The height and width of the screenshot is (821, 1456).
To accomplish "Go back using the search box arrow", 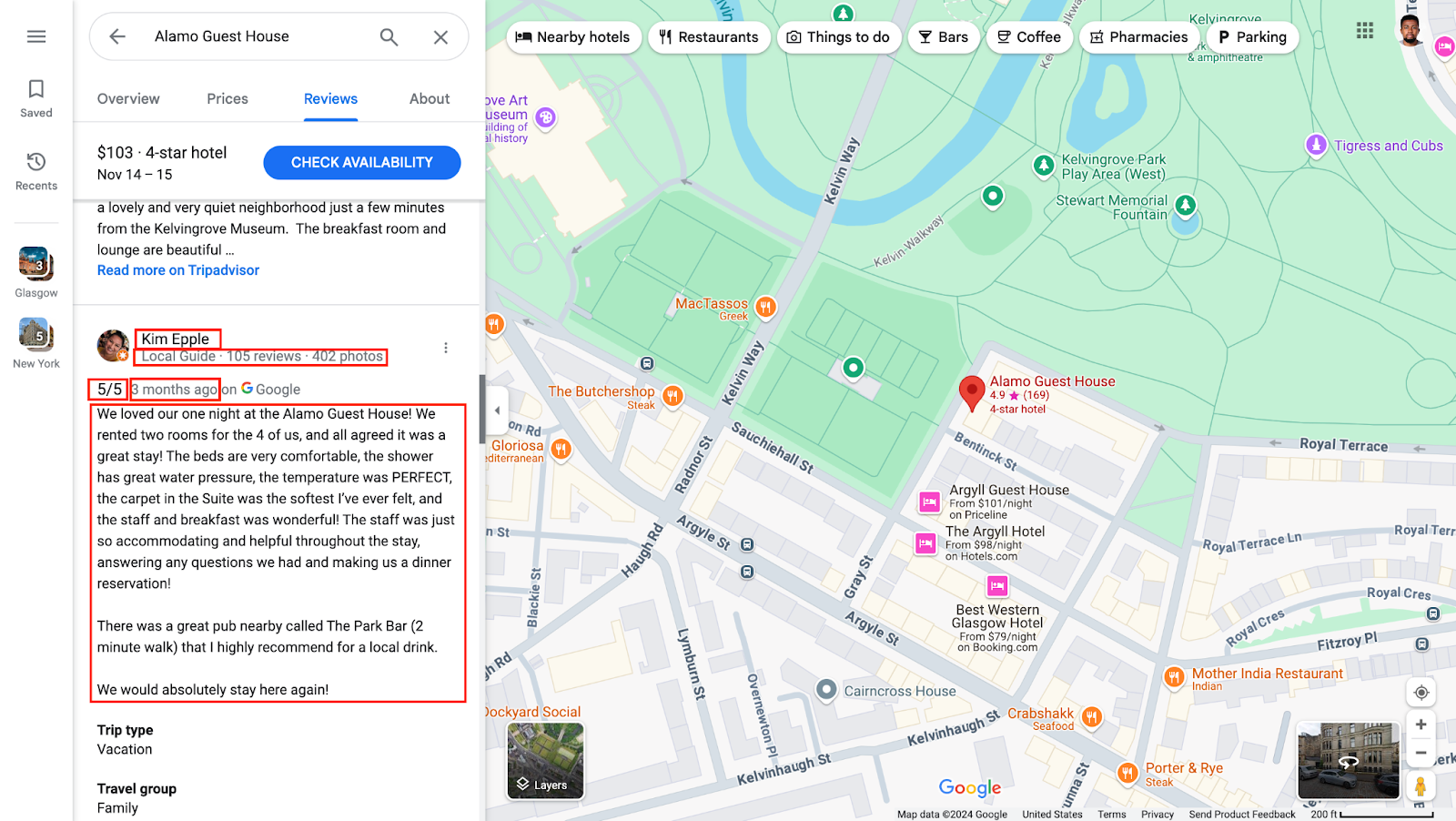I will pos(117,36).
